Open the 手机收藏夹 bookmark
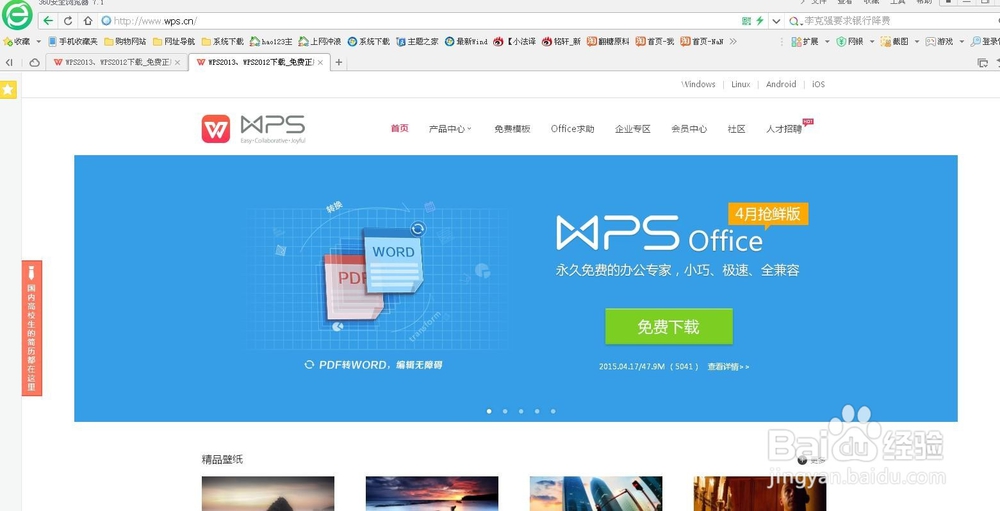The height and width of the screenshot is (511, 1000). 73,41
